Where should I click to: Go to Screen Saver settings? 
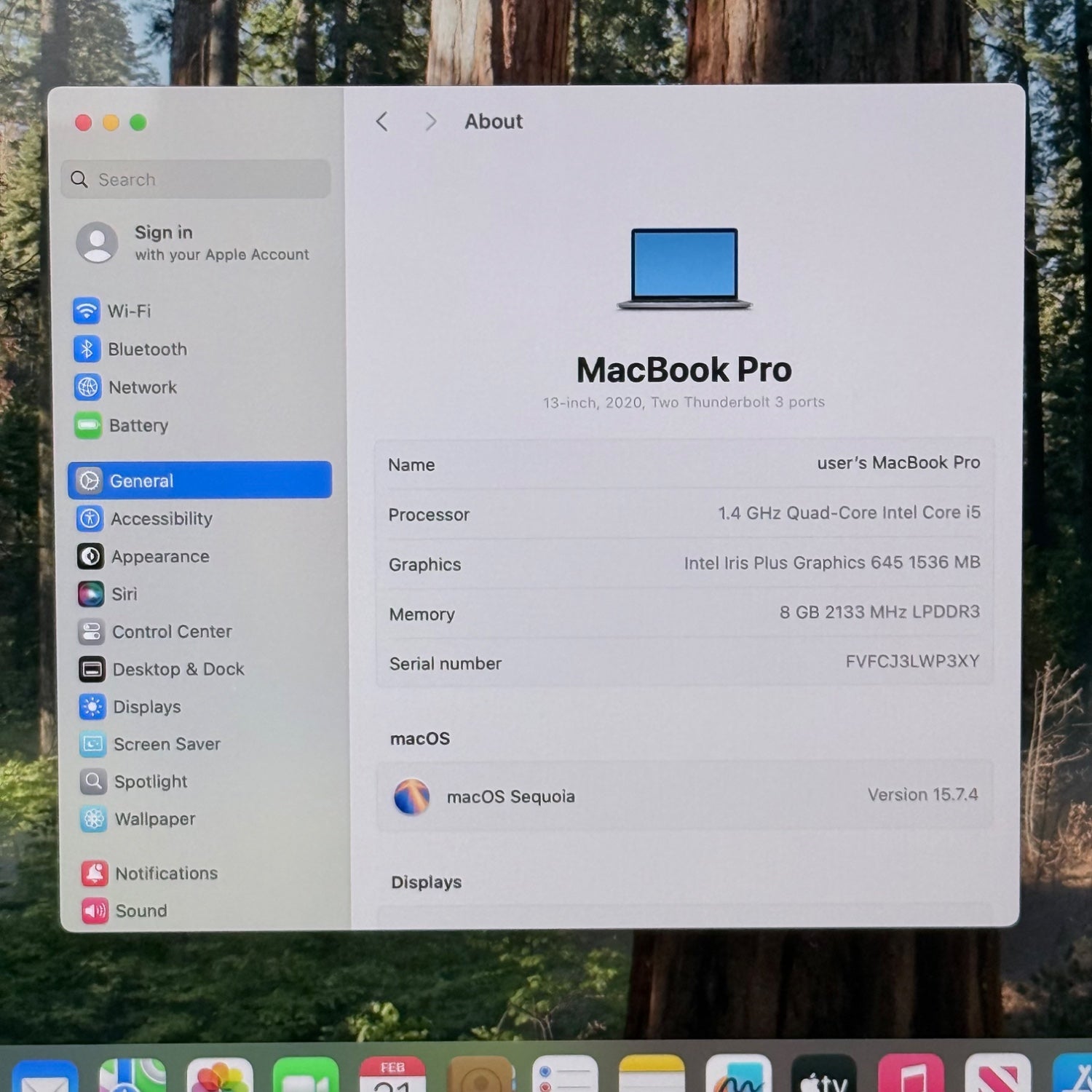tap(166, 744)
